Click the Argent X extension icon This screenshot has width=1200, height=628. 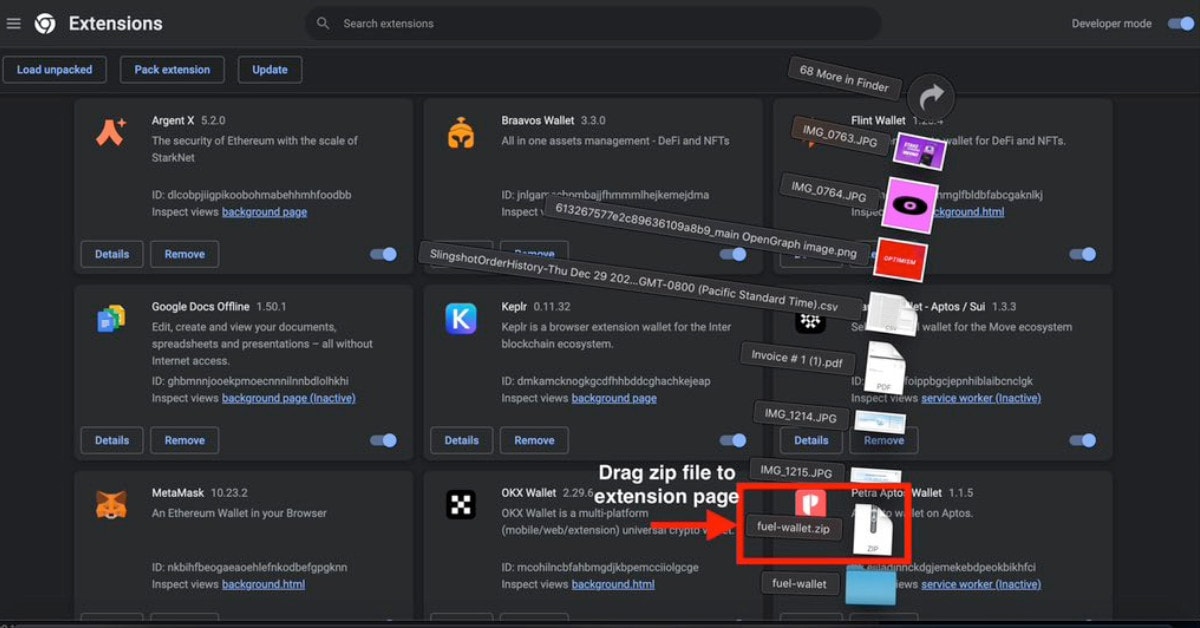111,131
